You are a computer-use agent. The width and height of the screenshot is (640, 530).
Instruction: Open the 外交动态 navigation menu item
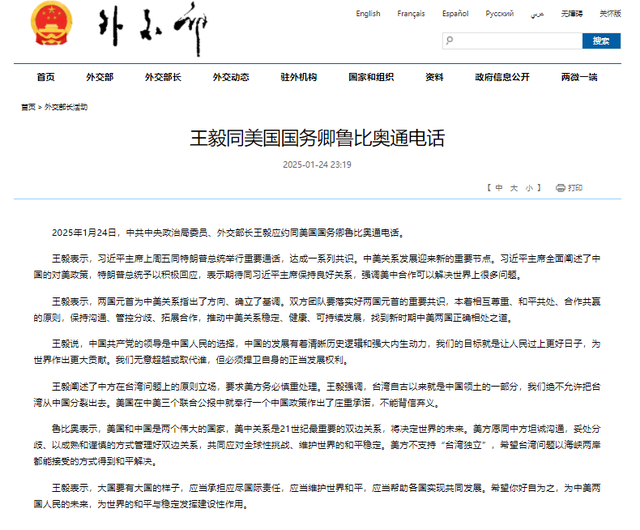coord(231,77)
